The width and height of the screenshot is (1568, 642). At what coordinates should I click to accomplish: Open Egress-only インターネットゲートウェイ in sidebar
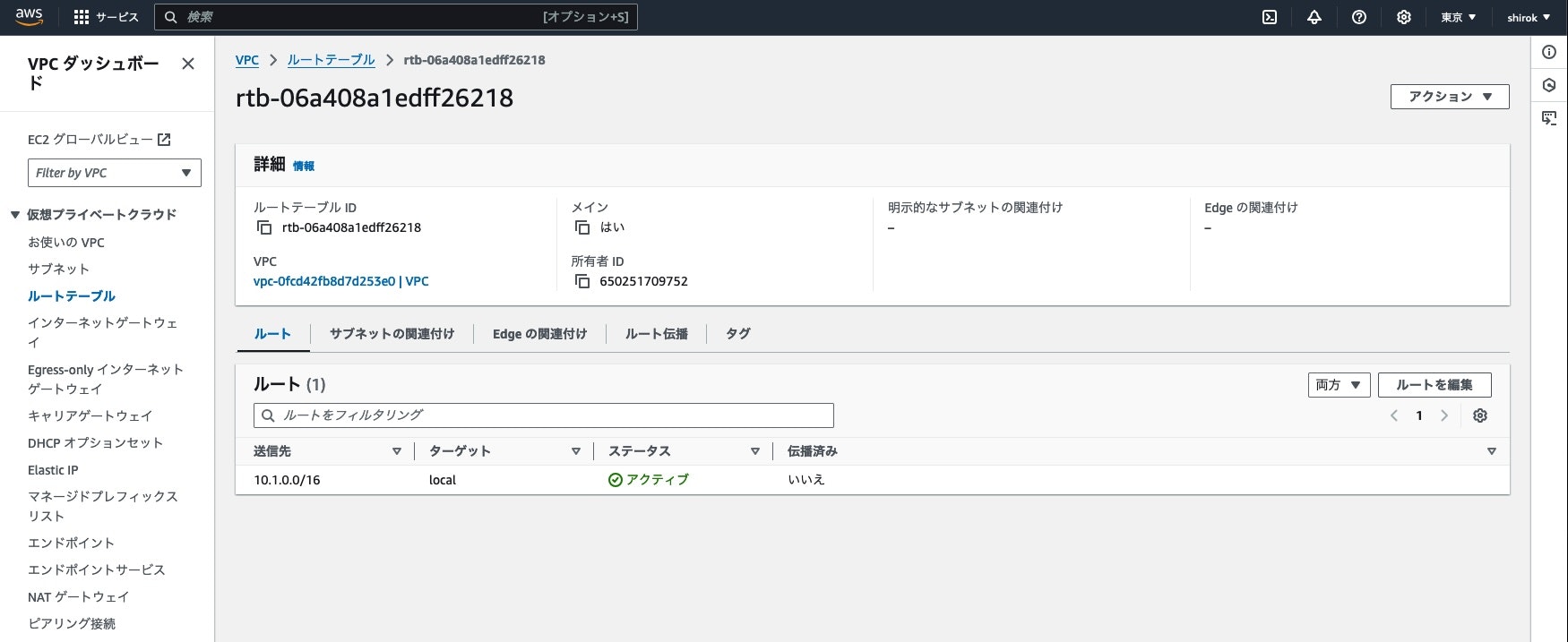(x=106, y=380)
